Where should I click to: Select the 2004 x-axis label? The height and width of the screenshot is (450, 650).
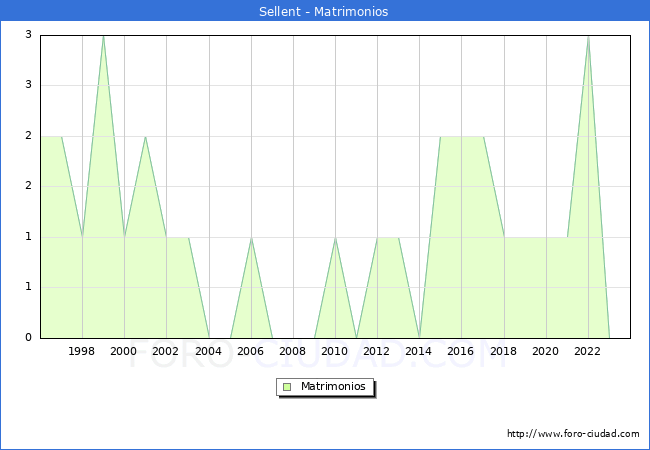(x=209, y=351)
